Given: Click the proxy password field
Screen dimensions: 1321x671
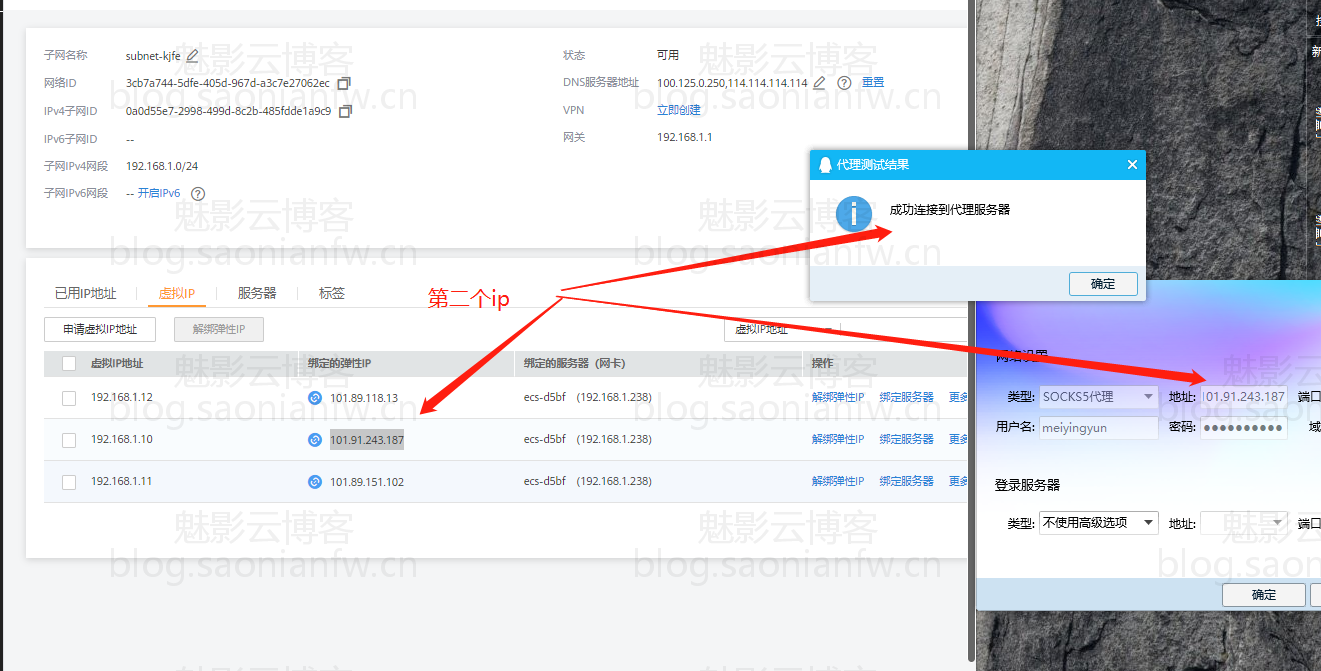Looking at the screenshot, I should click(x=1244, y=428).
